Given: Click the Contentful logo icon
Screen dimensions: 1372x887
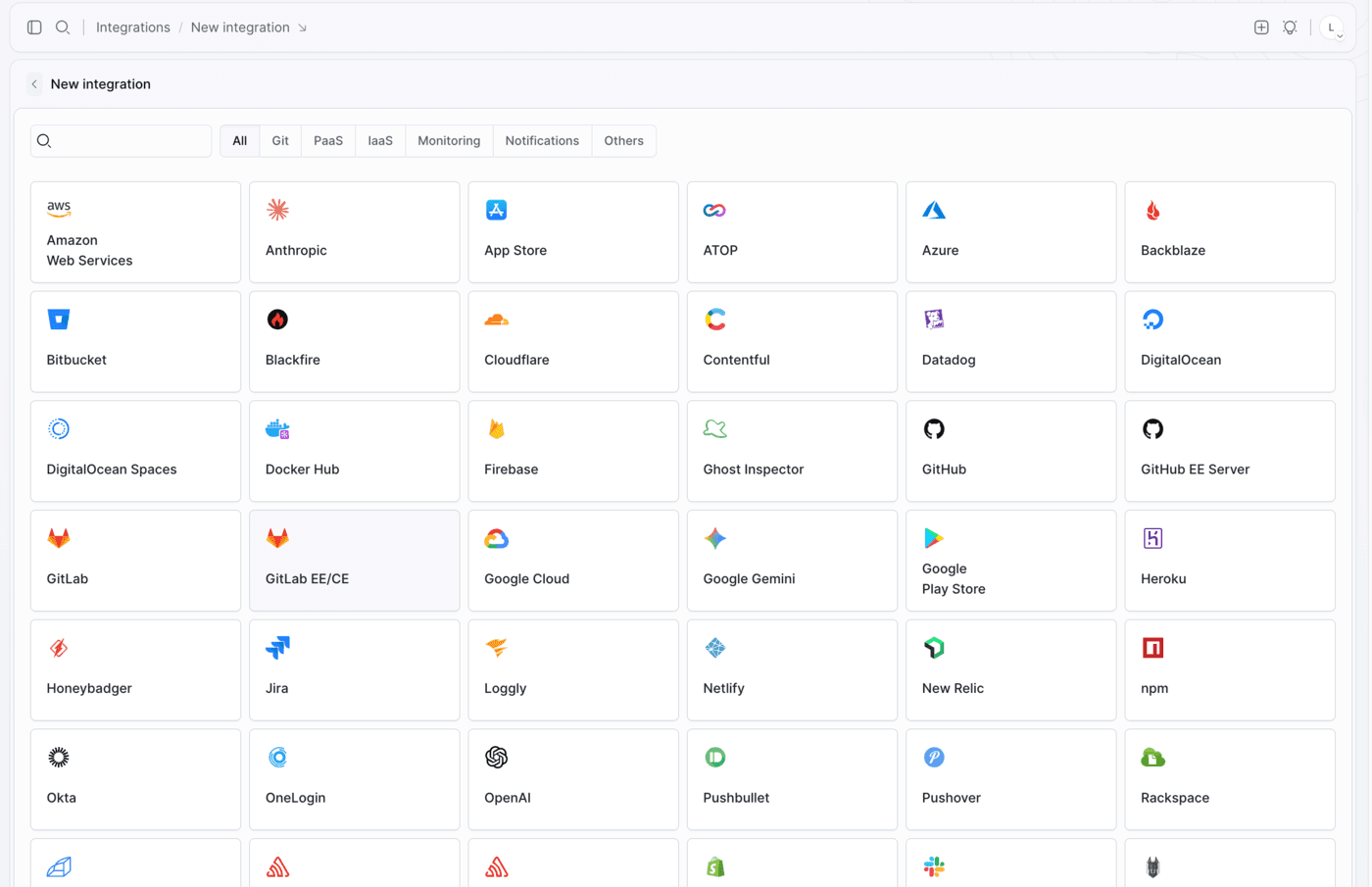Looking at the screenshot, I should pos(715,320).
